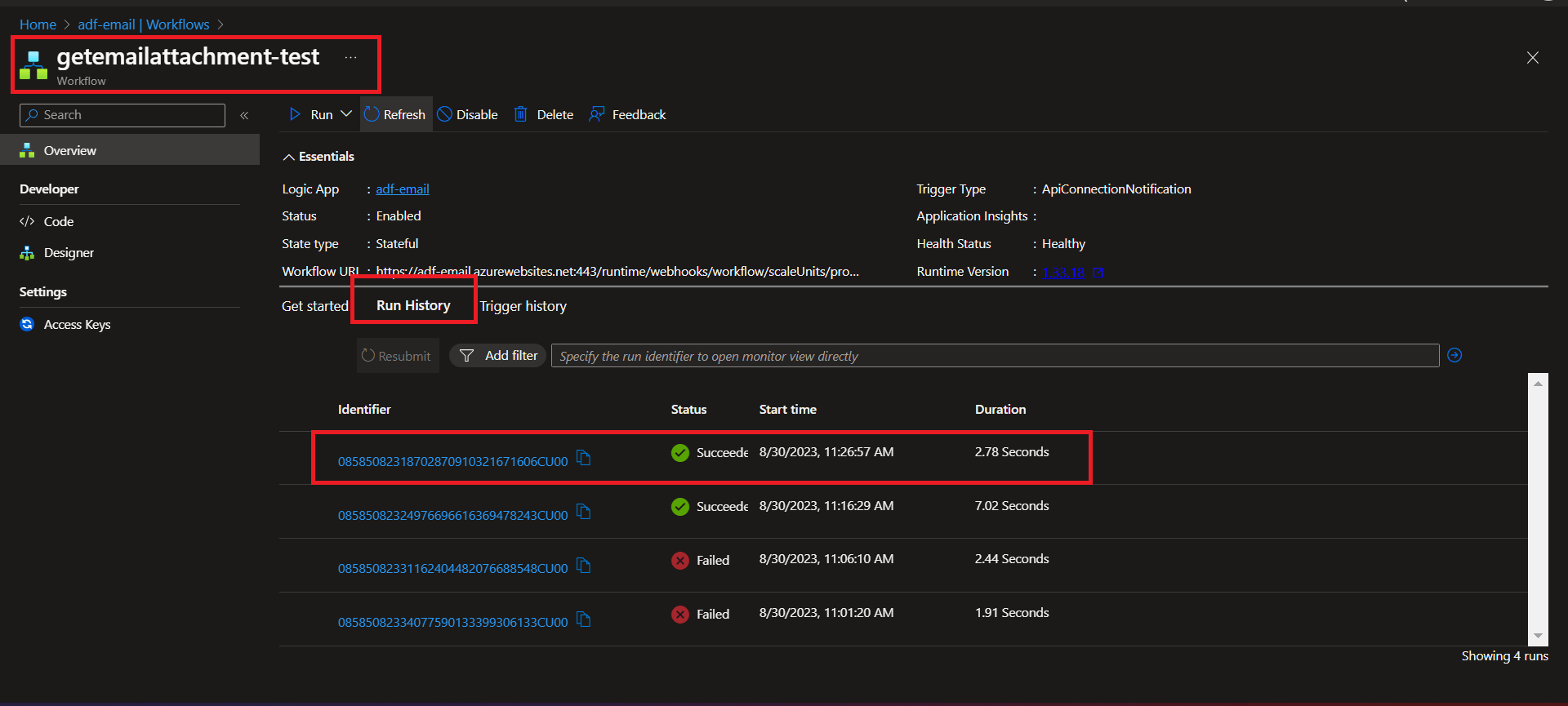Switch to the Get started tab
1568x706 pixels.
click(314, 306)
